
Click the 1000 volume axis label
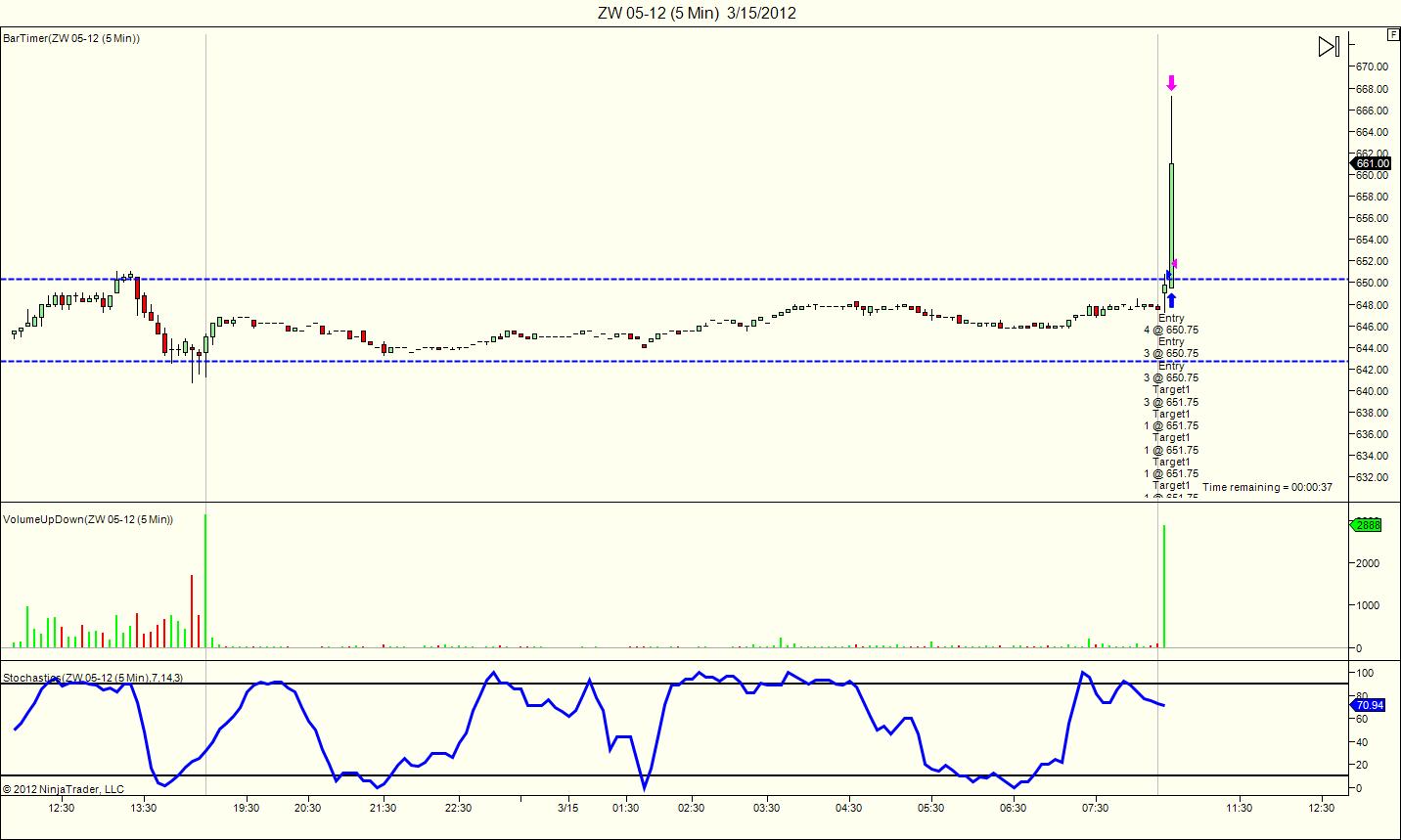pyautogui.click(x=1368, y=605)
